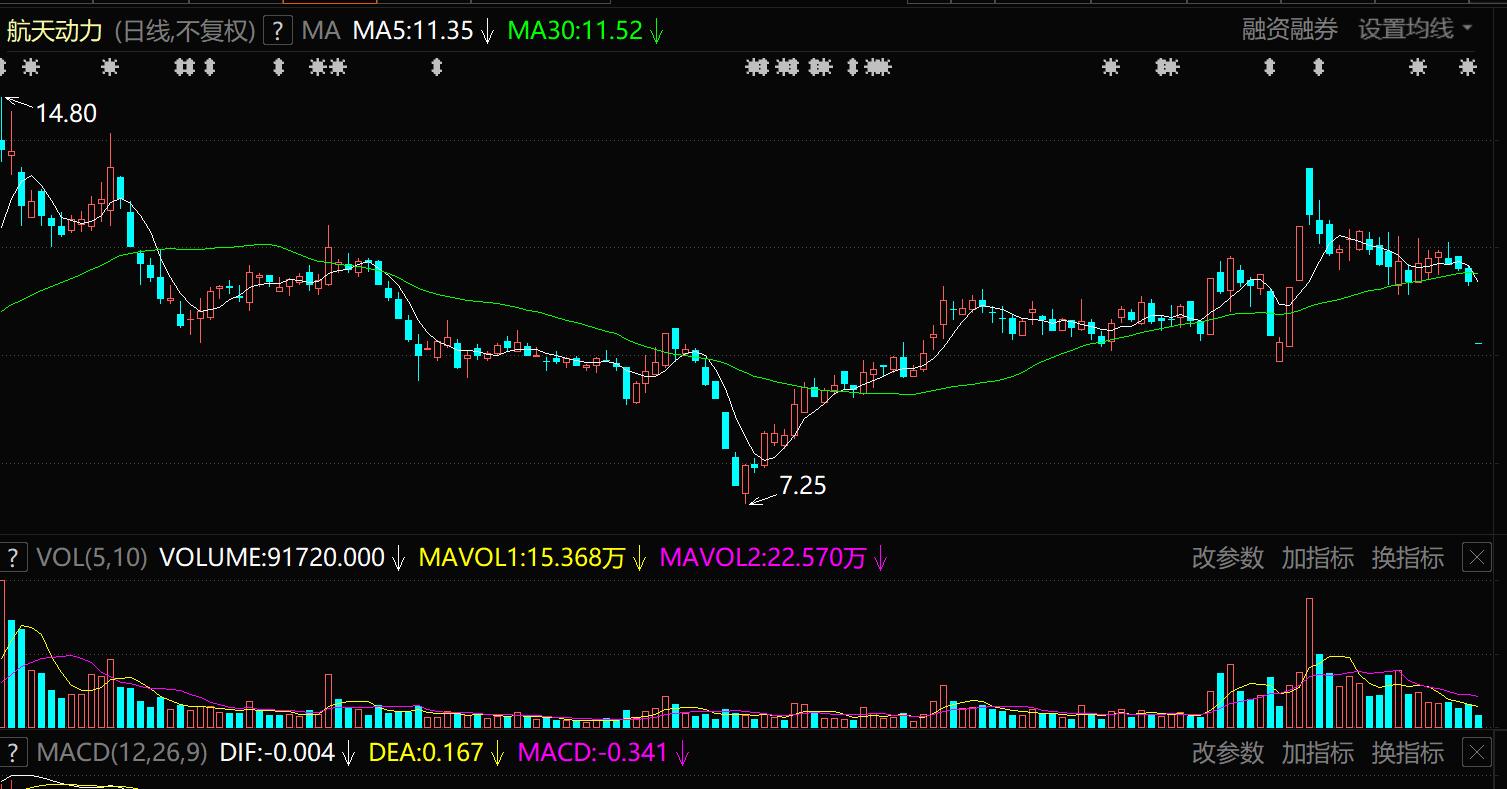Open 换指标 in the VOL panel

pyautogui.click(x=1407, y=558)
